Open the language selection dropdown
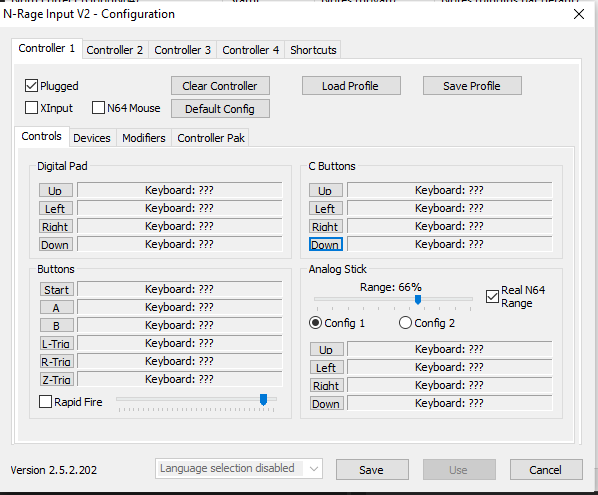Image resolution: width=598 pixels, height=495 pixels. [239, 469]
